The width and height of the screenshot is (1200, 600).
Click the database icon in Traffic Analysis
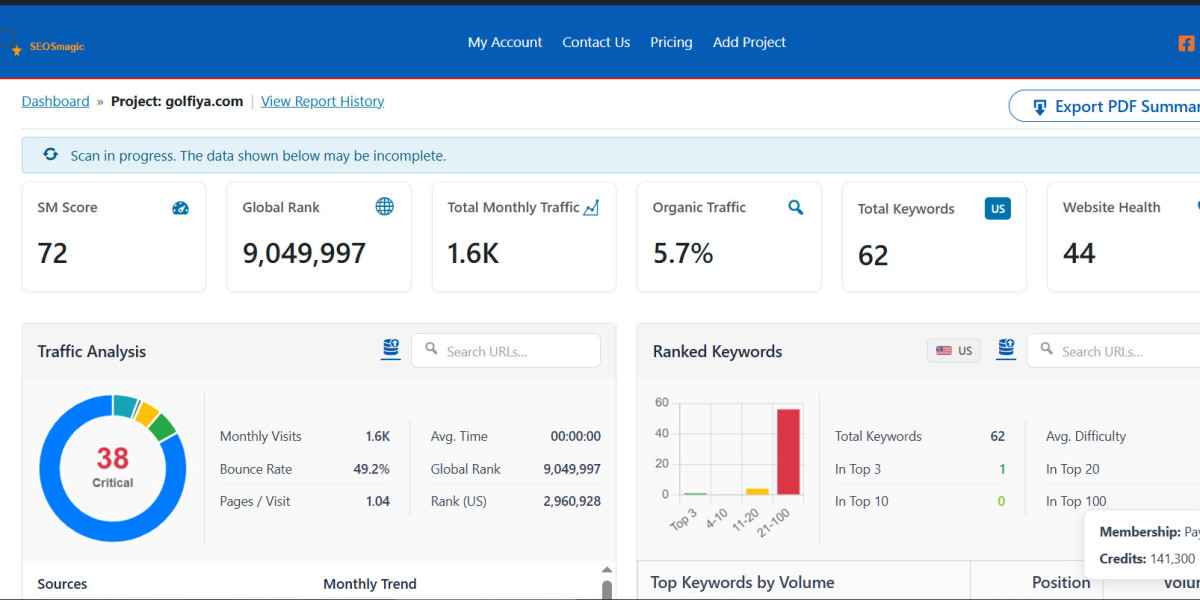pyautogui.click(x=391, y=349)
